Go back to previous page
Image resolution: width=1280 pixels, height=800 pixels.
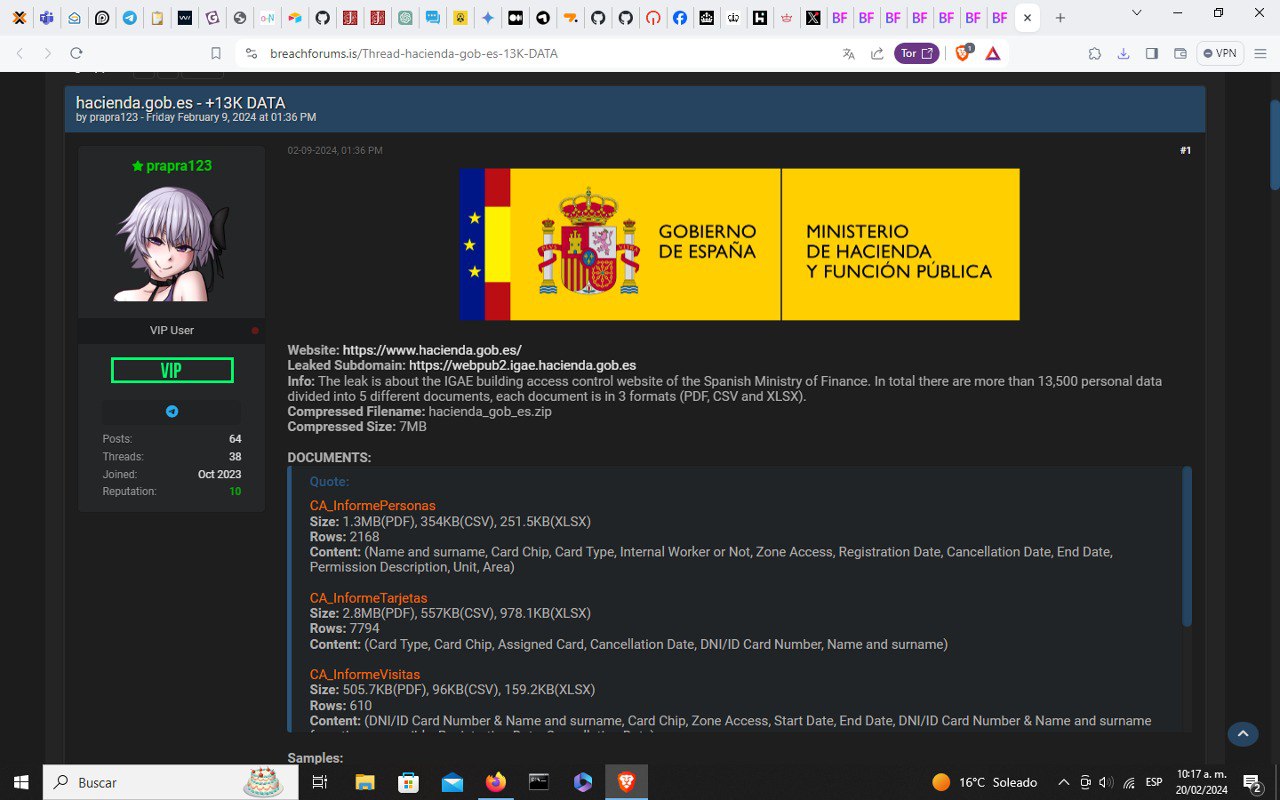coord(20,53)
